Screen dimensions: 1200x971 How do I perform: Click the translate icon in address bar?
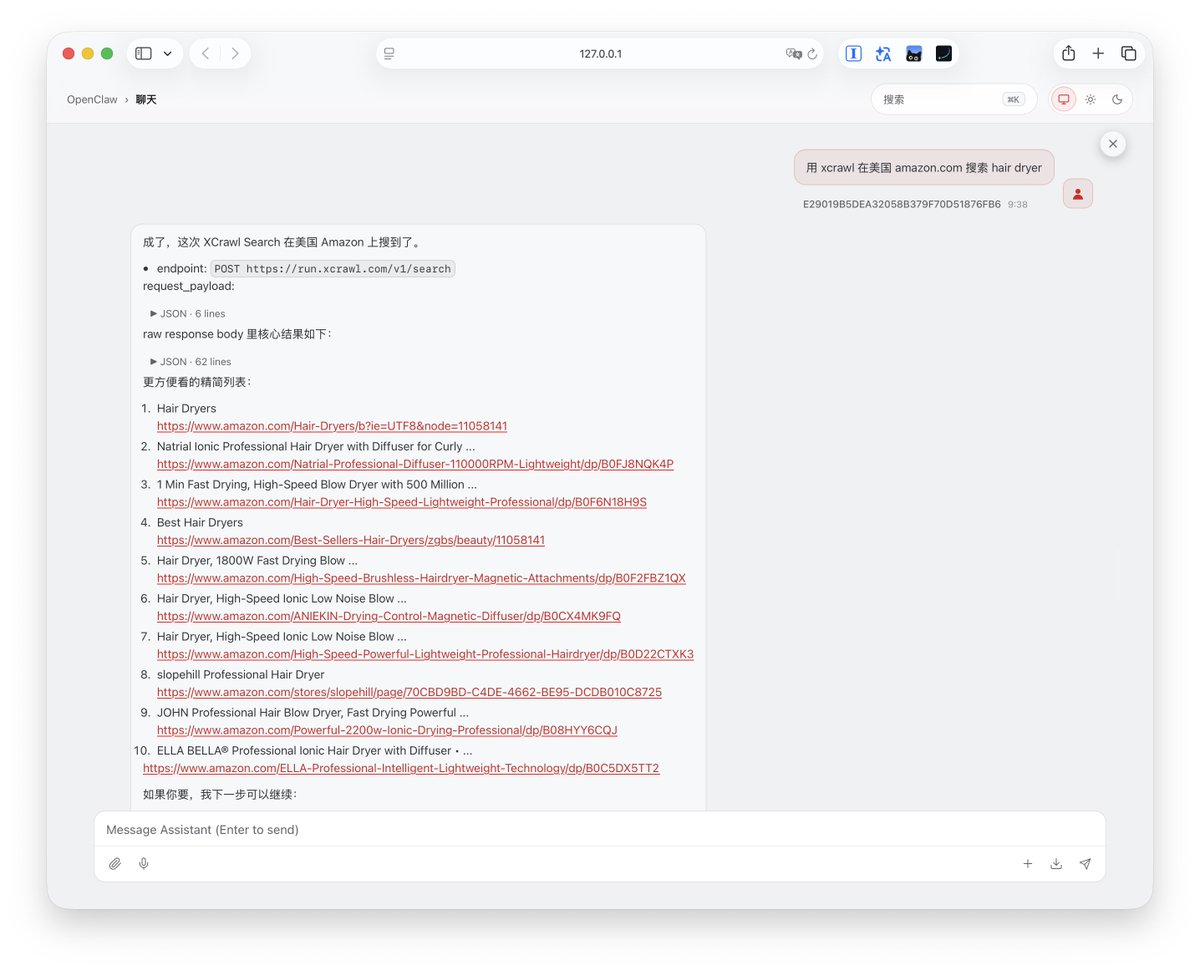tap(794, 54)
